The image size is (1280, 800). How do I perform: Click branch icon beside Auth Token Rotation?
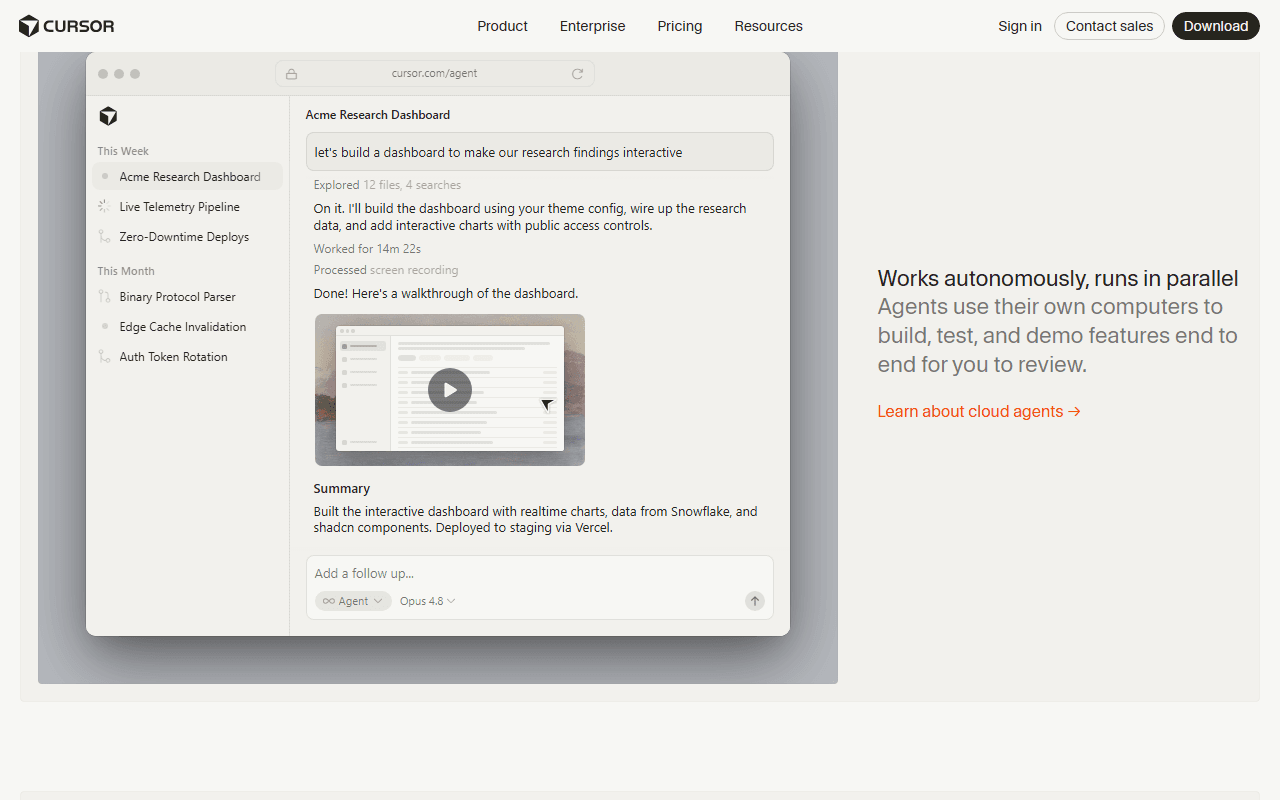click(104, 357)
